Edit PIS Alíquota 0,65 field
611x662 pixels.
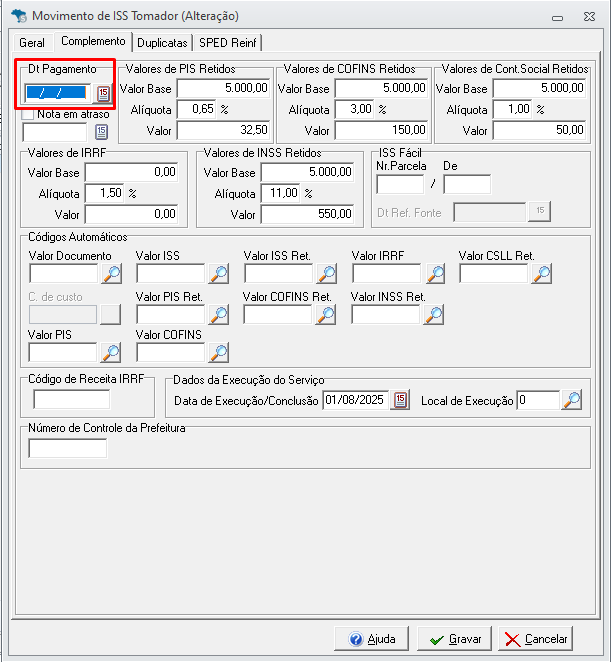(x=196, y=109)
